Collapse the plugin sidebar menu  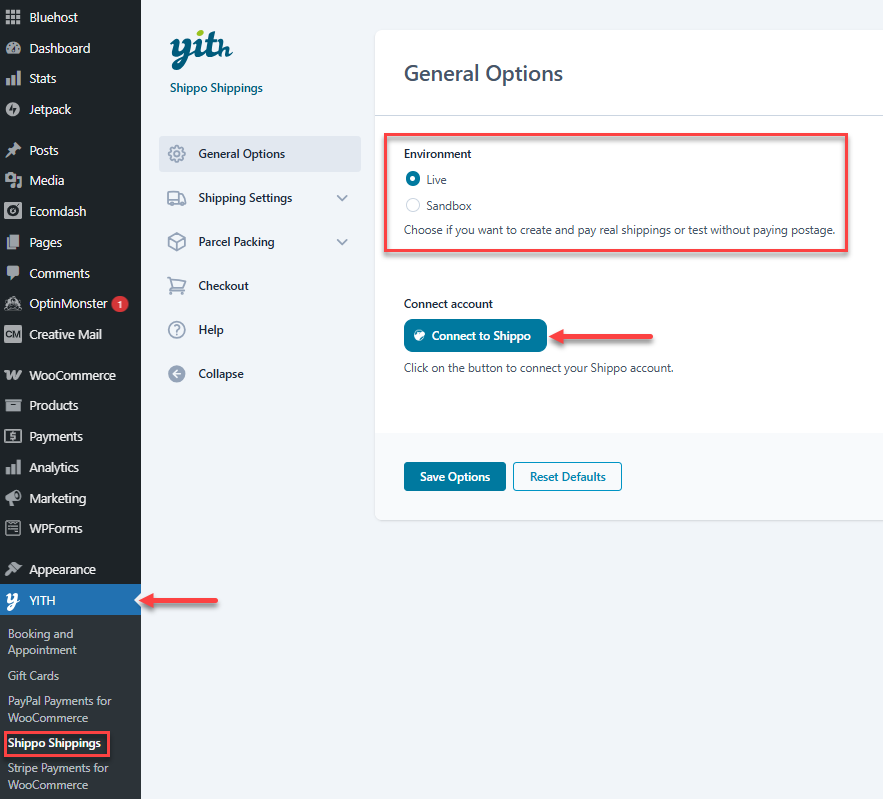click(x=211, y=373)
